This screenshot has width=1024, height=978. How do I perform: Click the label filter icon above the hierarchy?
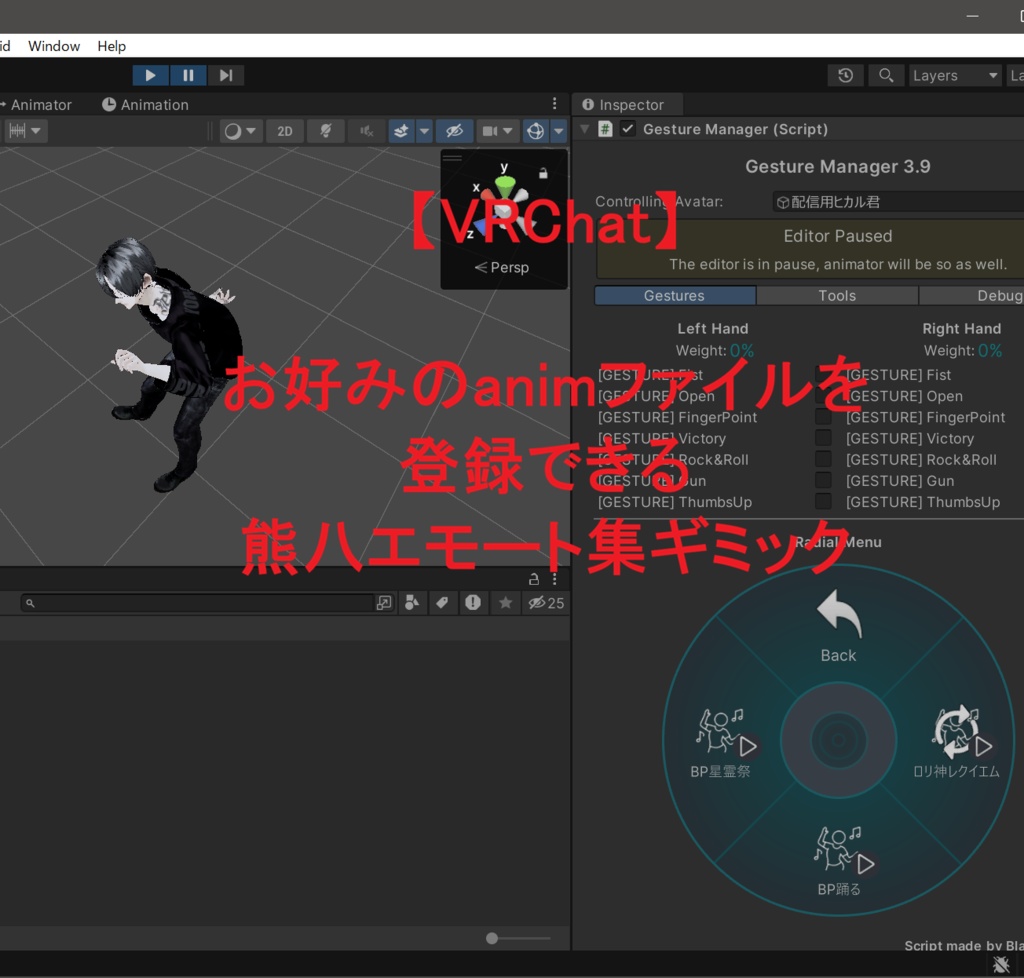pyautogui.click(x=442, y=602)
